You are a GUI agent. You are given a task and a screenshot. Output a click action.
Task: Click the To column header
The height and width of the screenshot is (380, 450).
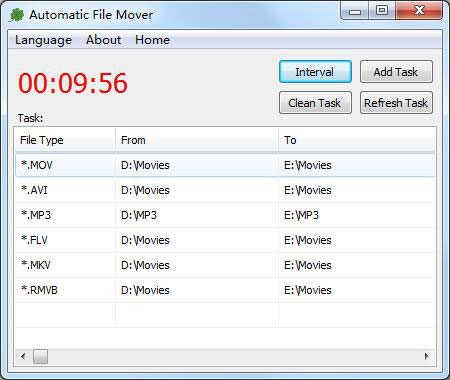point(357,140)
